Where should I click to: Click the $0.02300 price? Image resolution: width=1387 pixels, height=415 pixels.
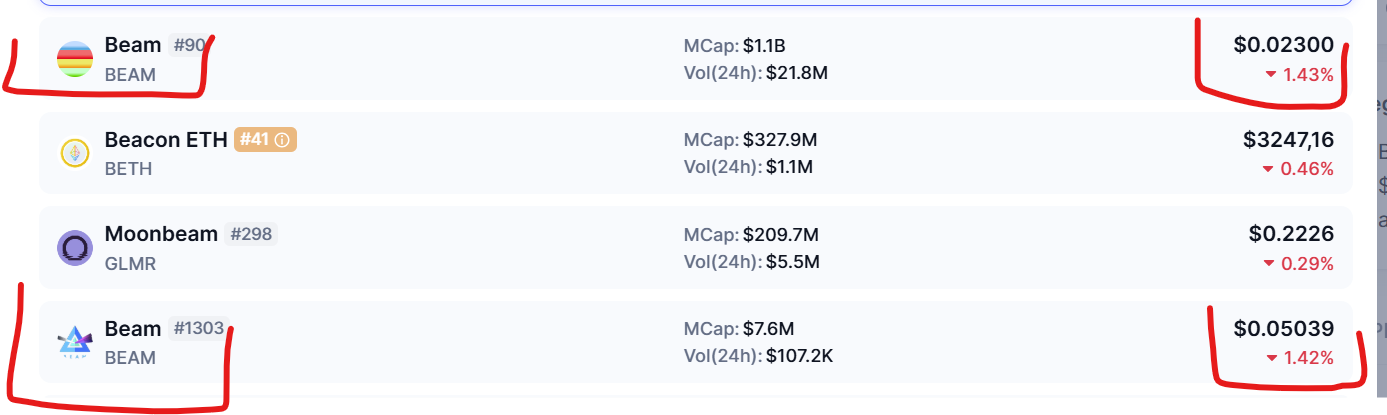pos(1284,45)
